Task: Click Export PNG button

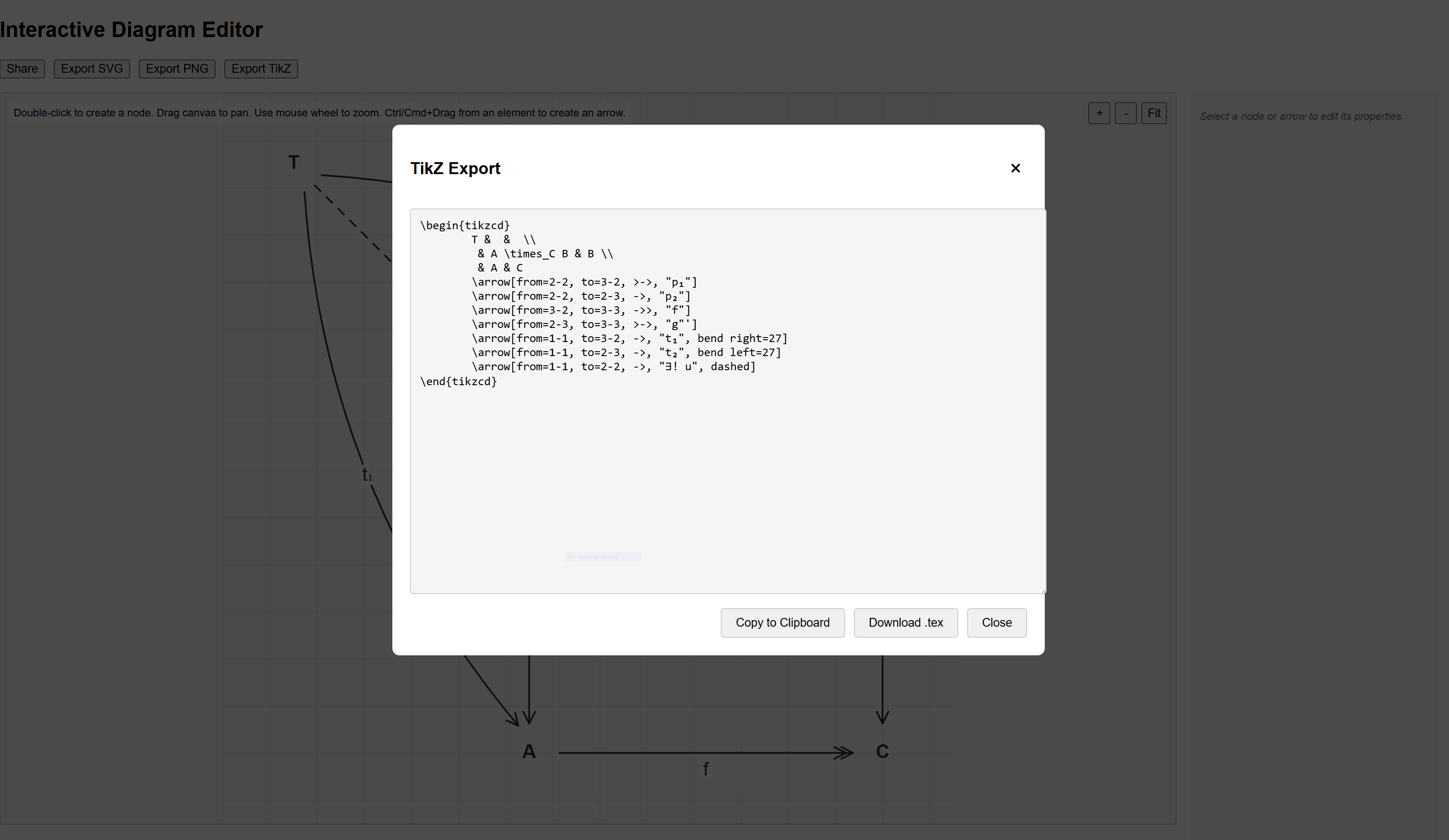Action: coord(177,68)
